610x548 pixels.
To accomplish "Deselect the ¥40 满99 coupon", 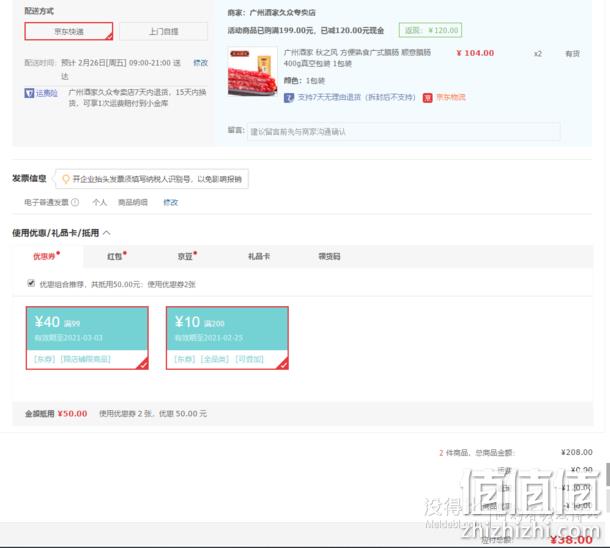I will [x=87, y=338].
